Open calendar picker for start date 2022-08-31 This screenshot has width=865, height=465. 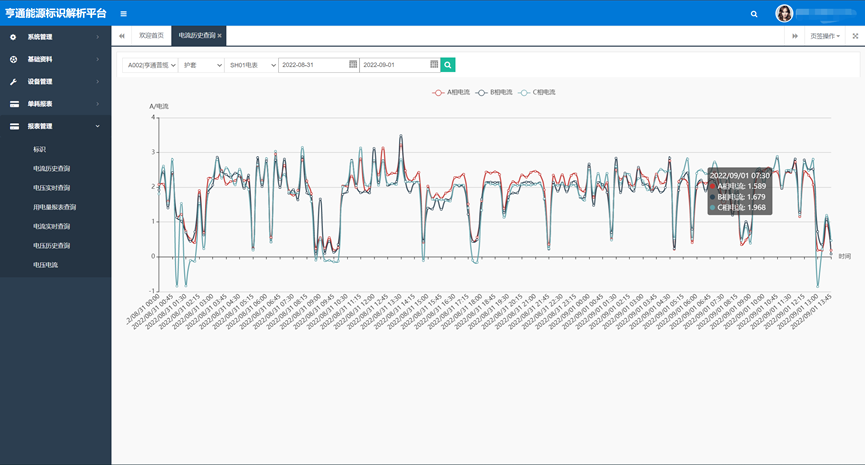353,64
